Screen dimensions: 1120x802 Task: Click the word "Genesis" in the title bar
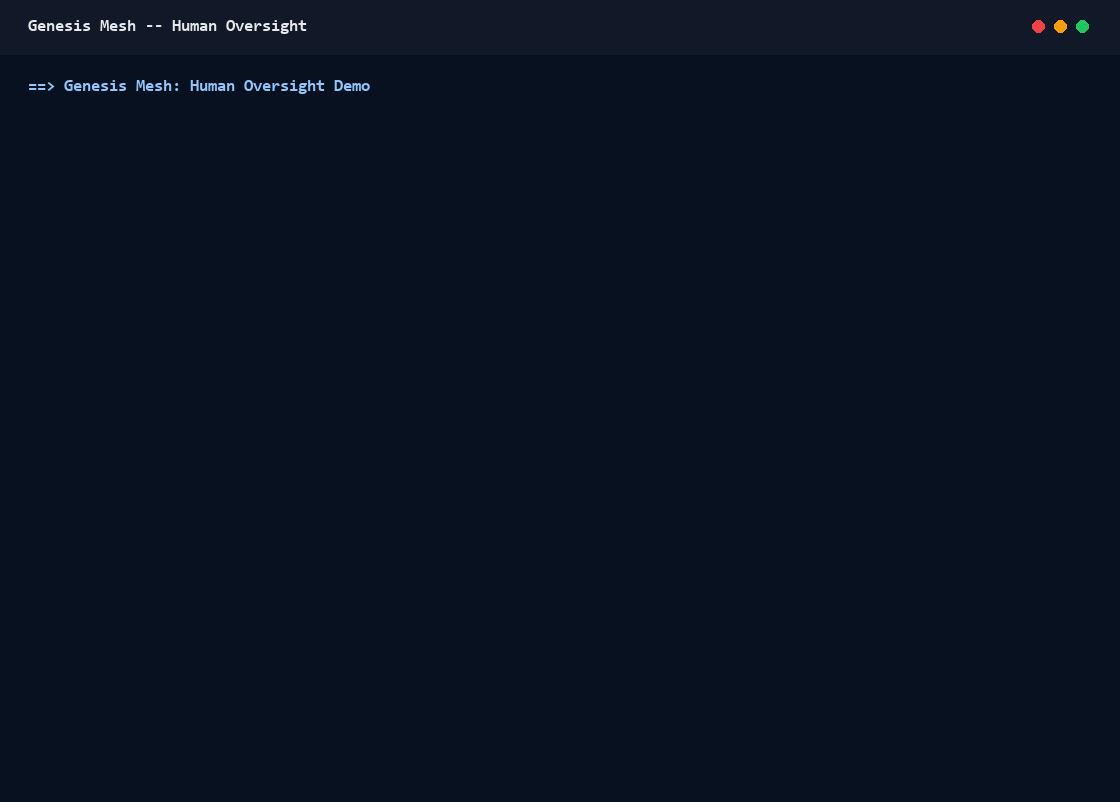point(59,26)
